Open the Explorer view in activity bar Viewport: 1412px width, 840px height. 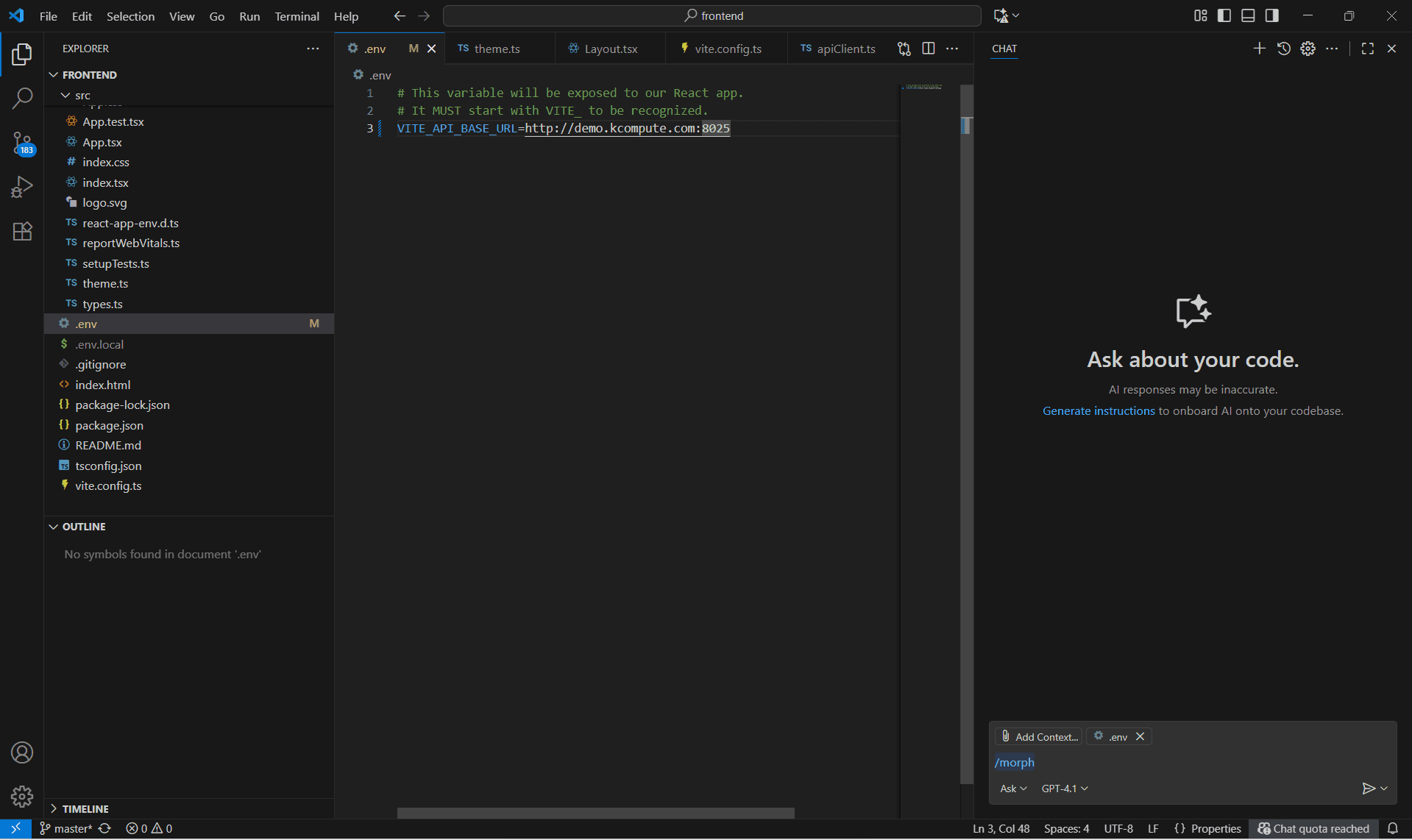click(22, 54)
